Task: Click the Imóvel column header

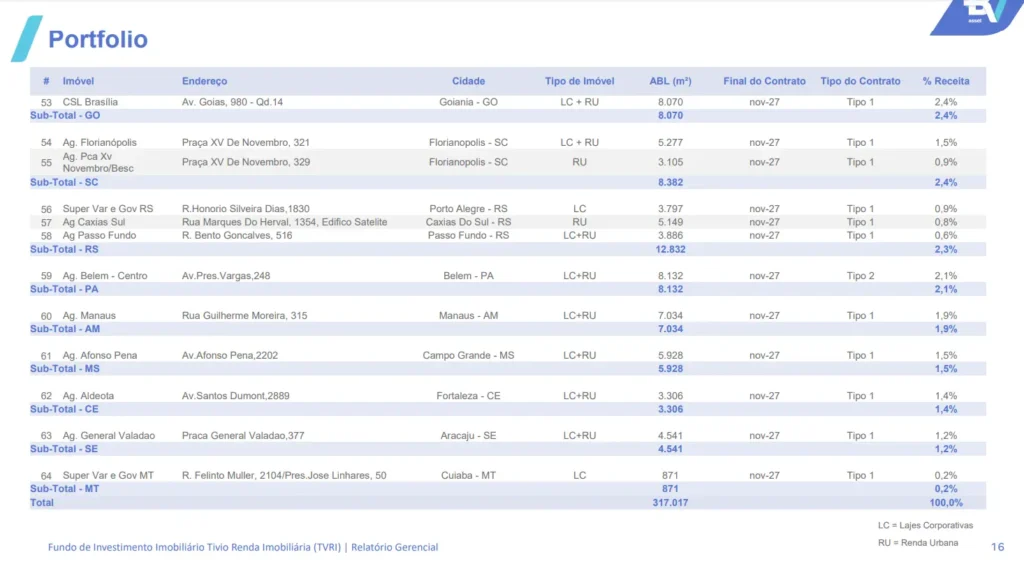Action: click(x=78, y=81)
